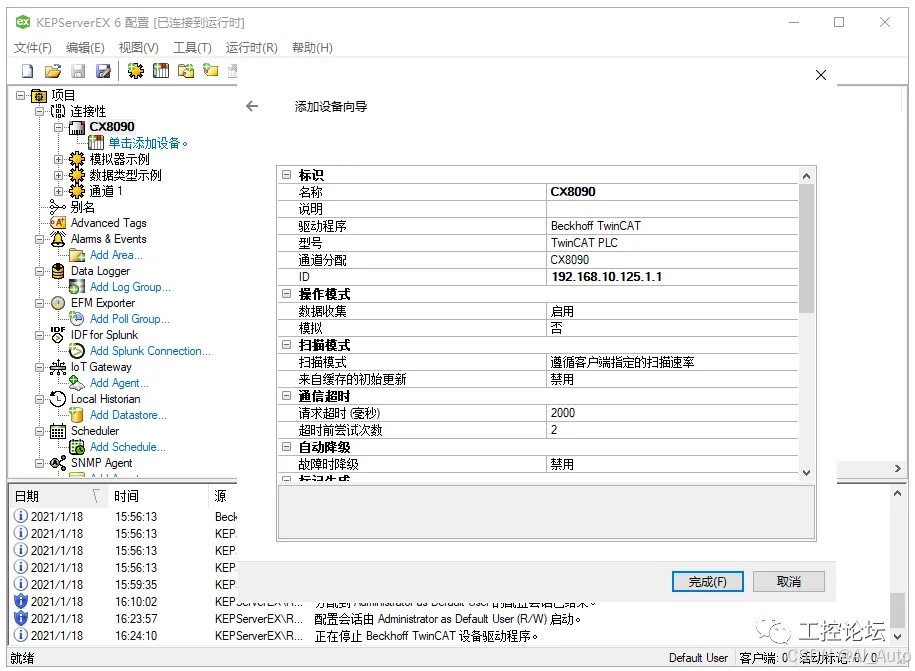The image size is (915, 671).
Task: Click the Add Area... link
Action: pos(116,255)
